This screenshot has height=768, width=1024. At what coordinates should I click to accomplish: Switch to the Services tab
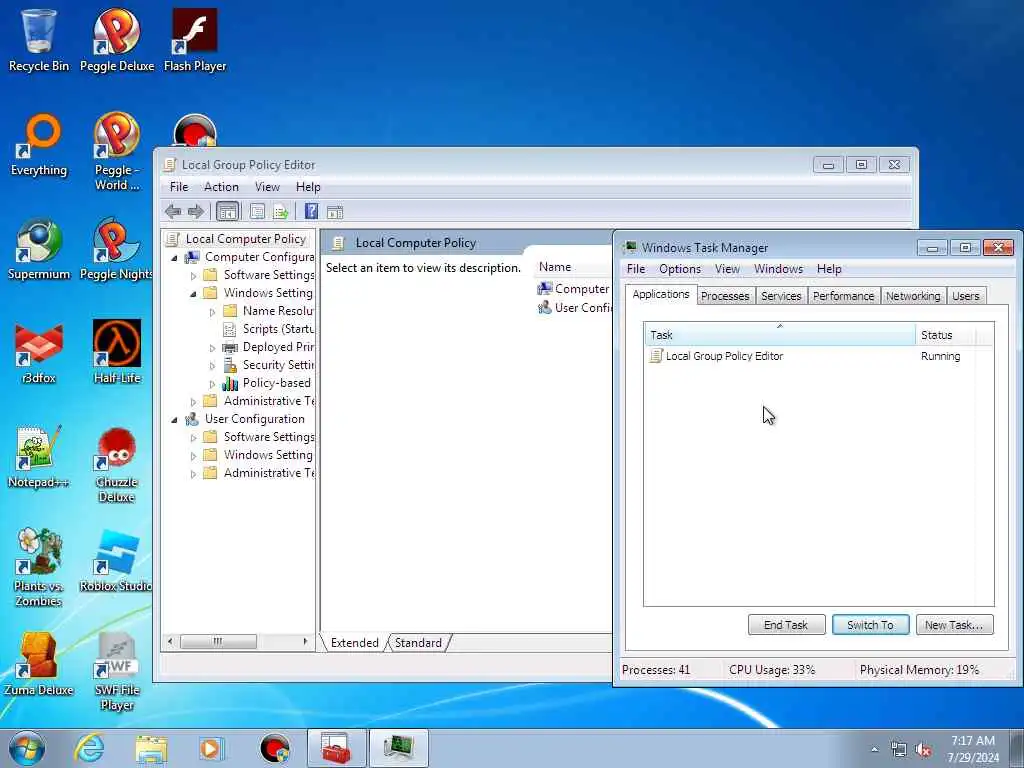[780, 296]
